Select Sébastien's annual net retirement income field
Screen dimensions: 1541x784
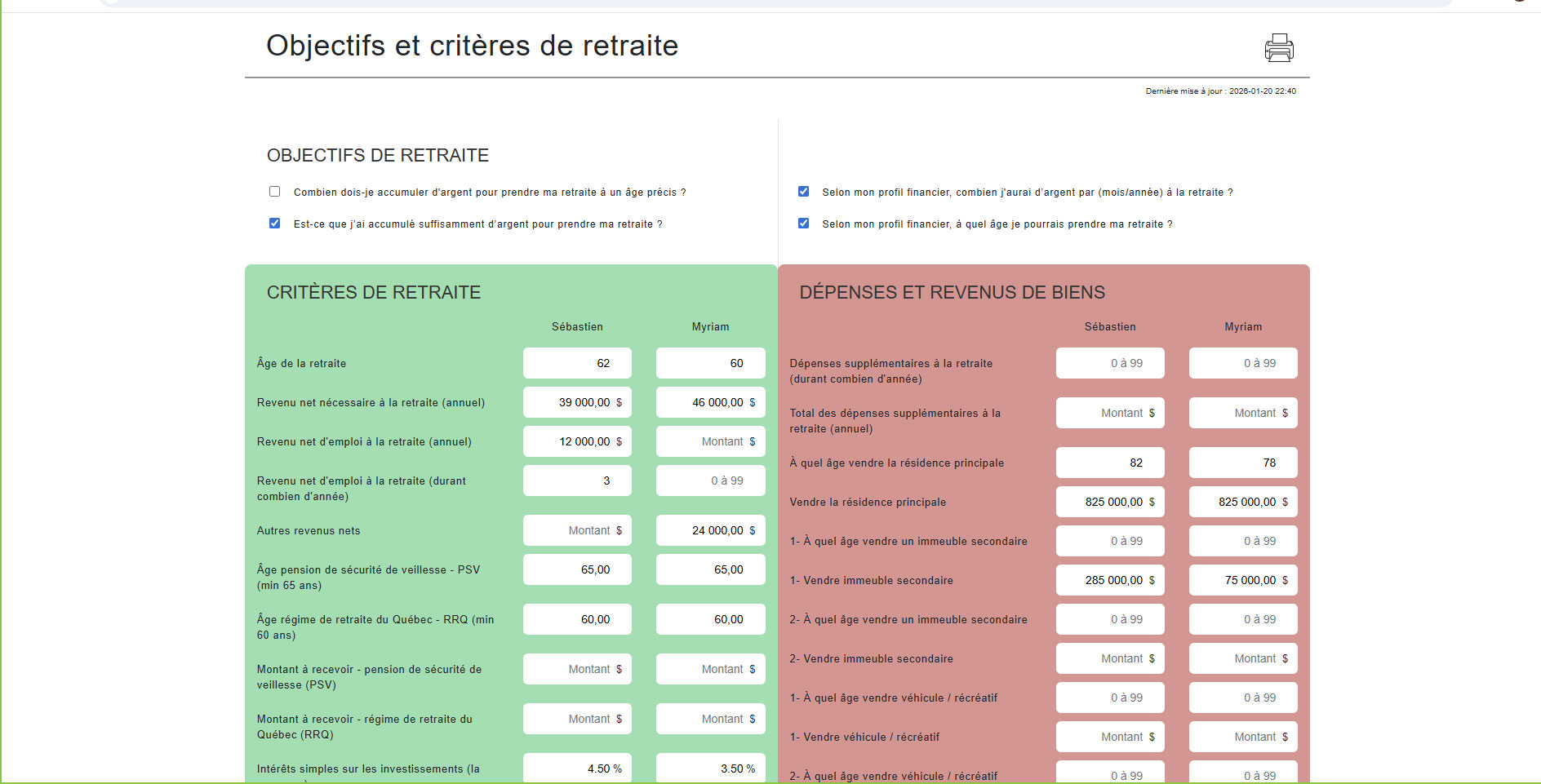(x=577, y=402)
